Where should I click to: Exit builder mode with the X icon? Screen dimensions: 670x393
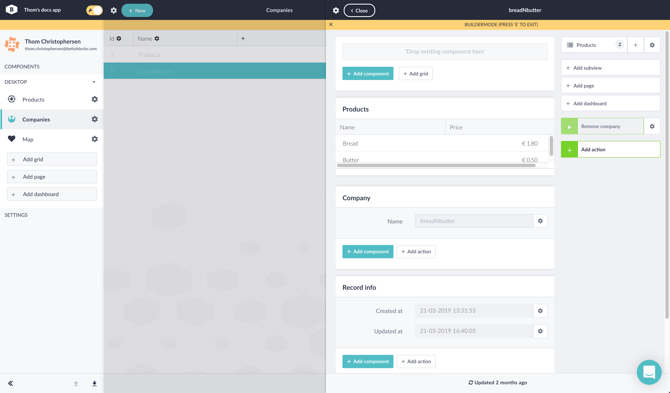[331, 24]
